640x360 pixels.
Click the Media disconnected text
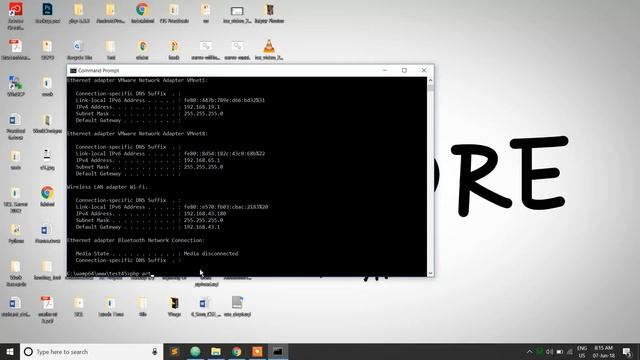click(211, 253)
